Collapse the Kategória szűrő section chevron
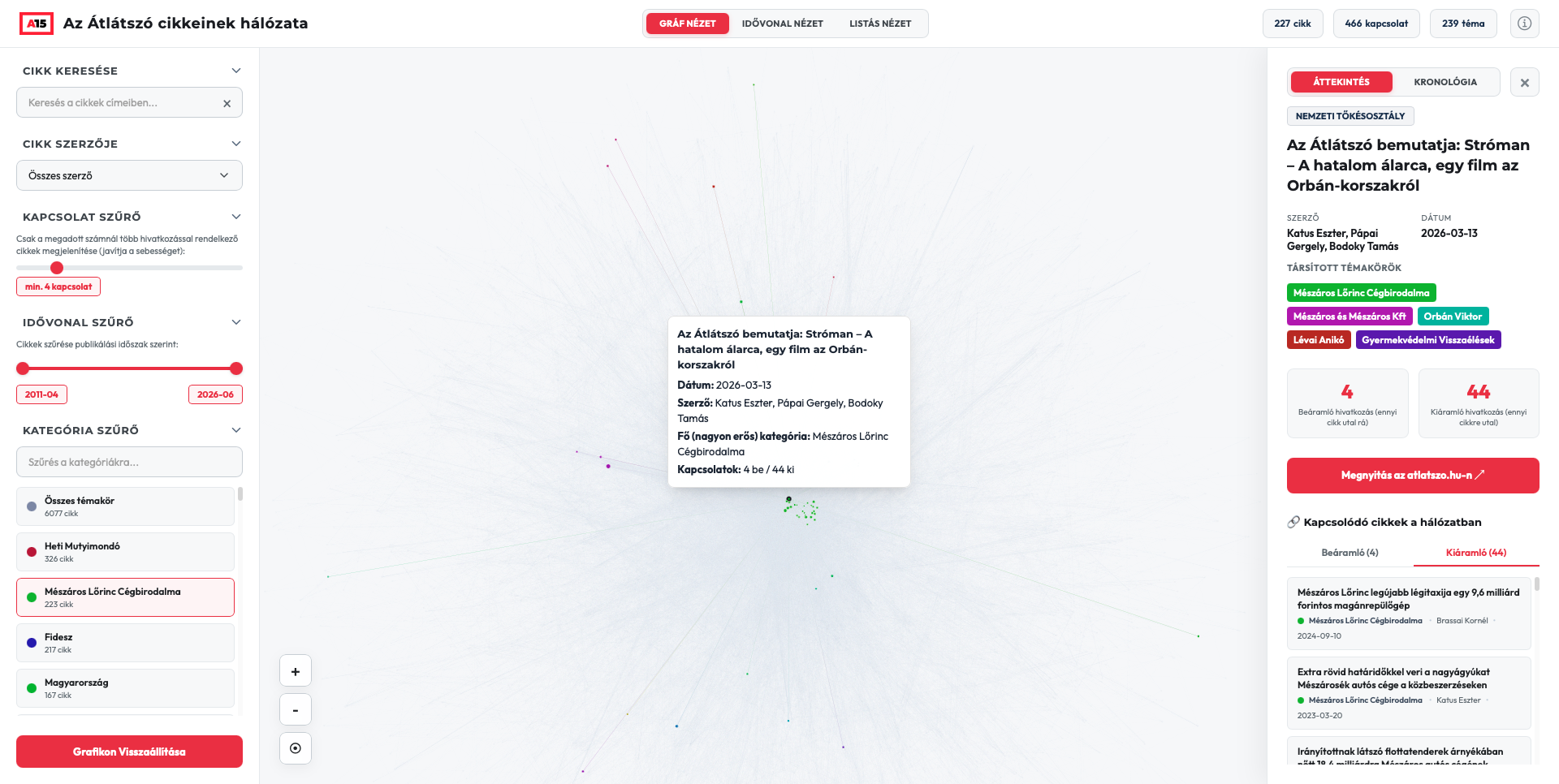Image resolution: width=1559 pixels, height=784 pixels. pos(236,430)
